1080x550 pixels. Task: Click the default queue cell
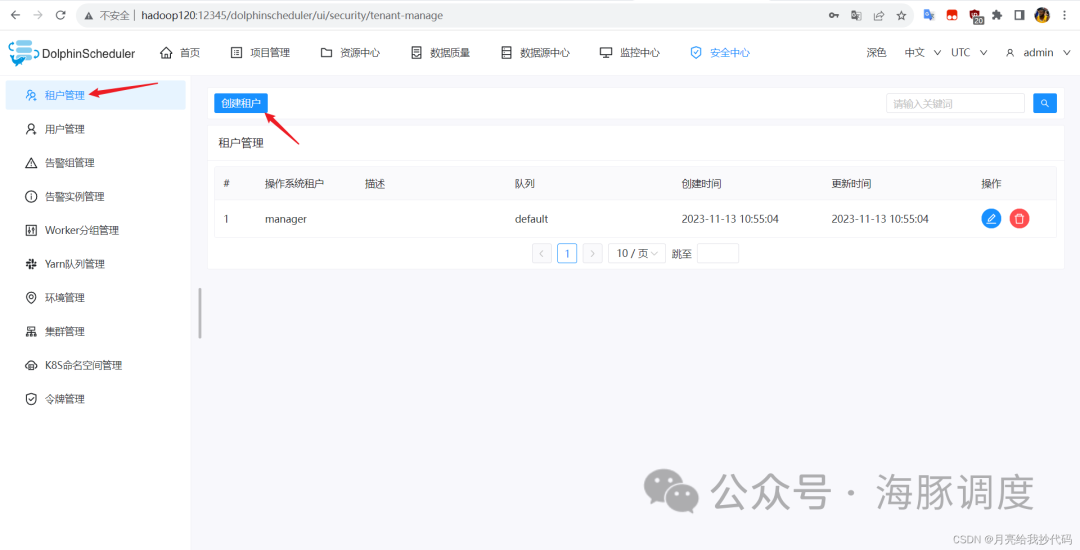(531, 219)
